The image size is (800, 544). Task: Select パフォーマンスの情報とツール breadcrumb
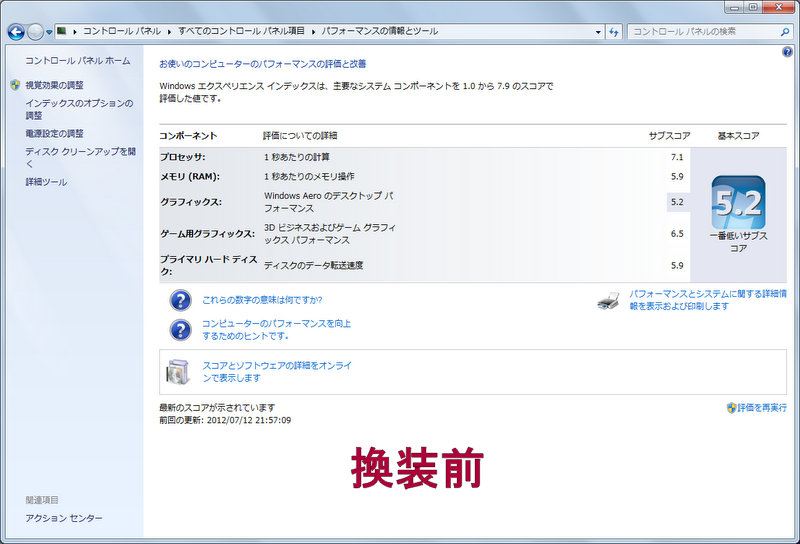(380, 31)
